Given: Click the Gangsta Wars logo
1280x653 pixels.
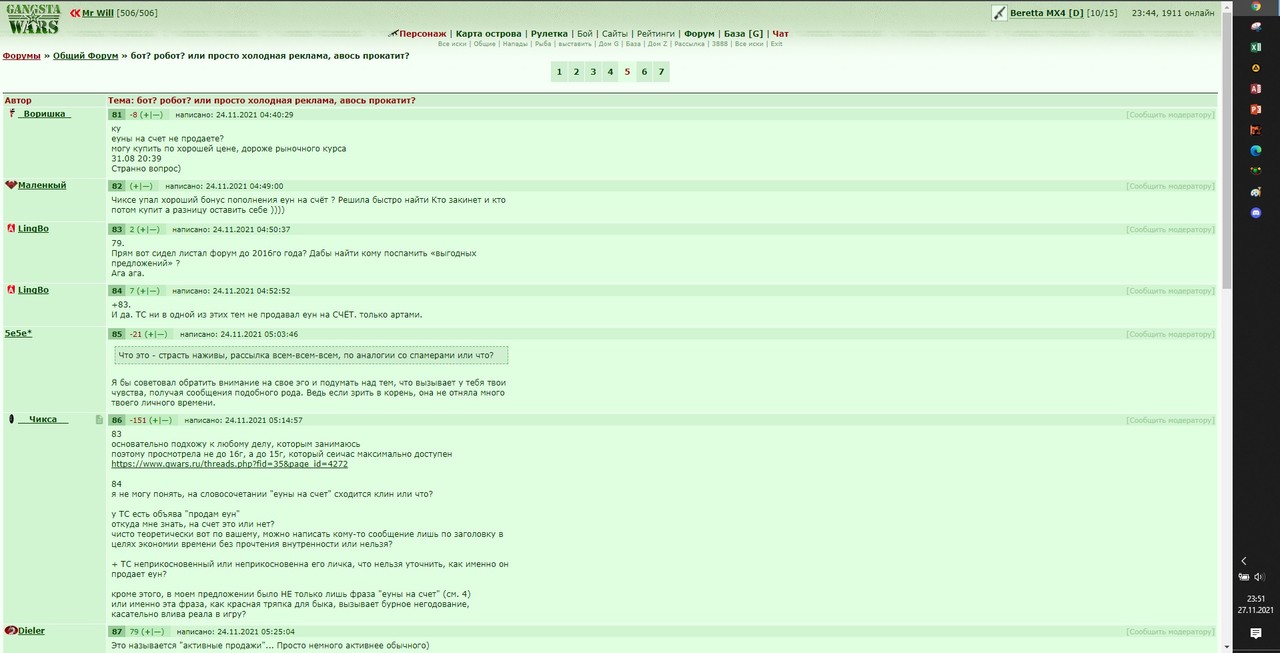Looking at the screenshot, I should pos(32,19).
